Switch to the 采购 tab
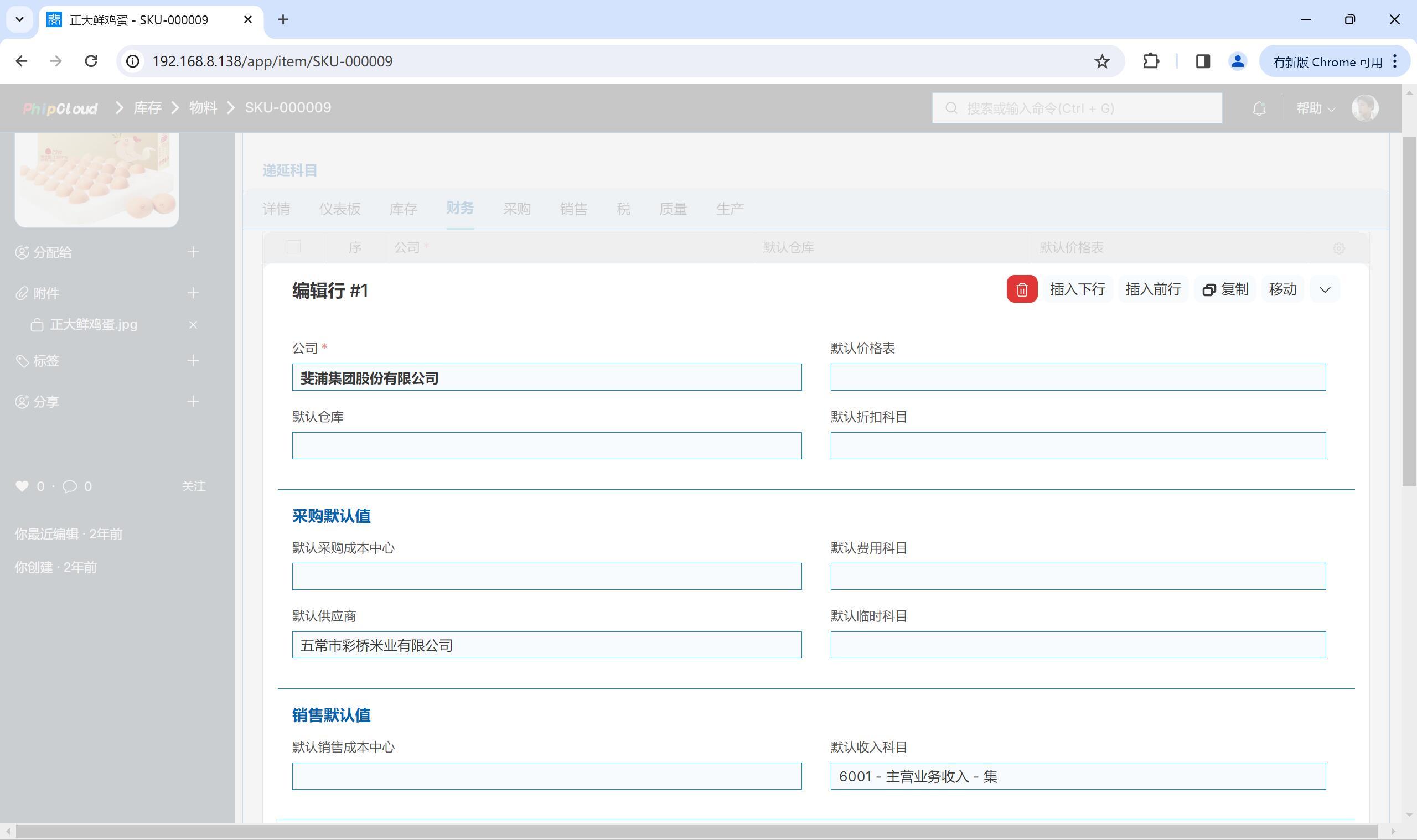This screenshot has width=1417, height=840. pos(516,209)
